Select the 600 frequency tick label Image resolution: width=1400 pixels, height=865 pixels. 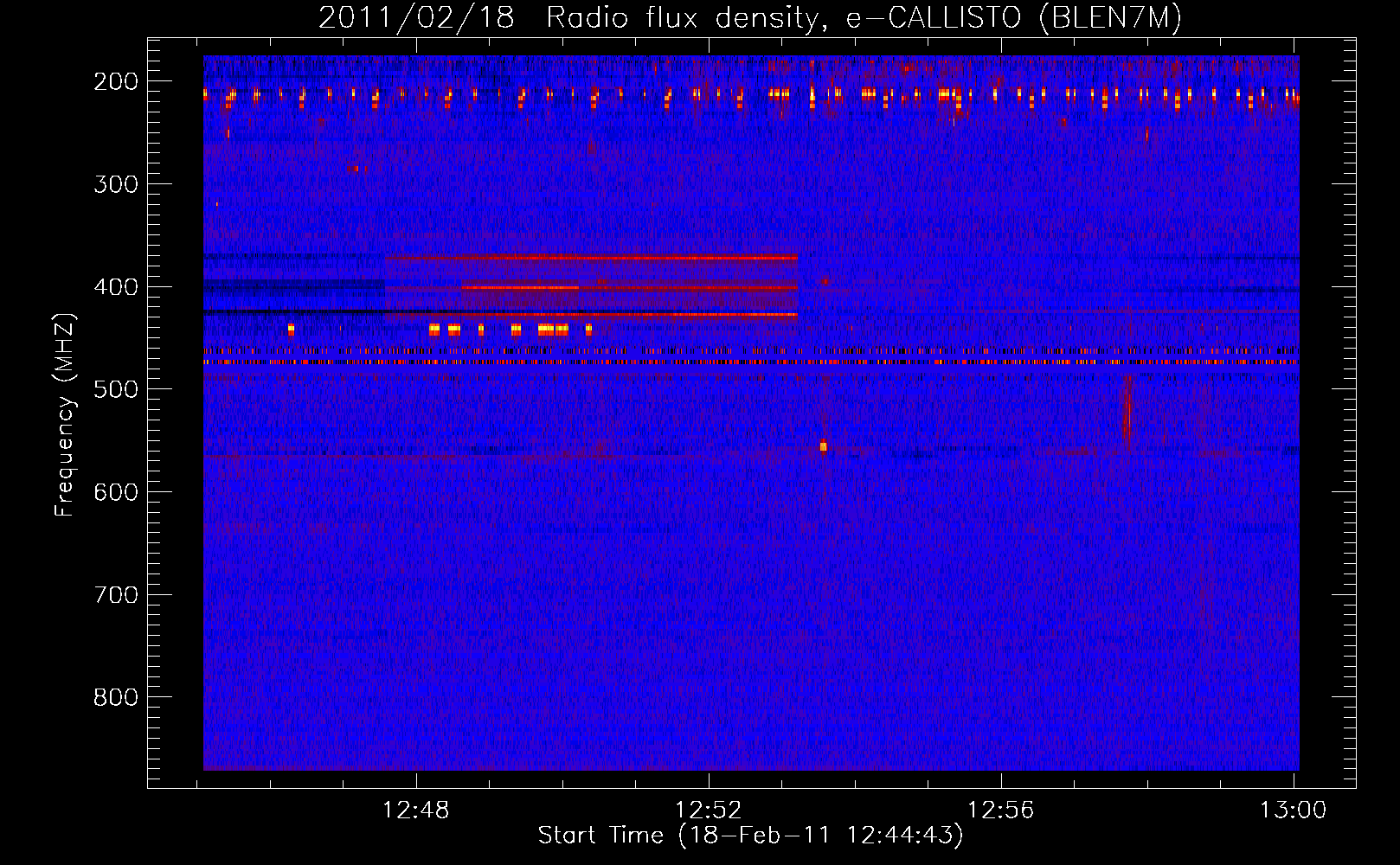click(116, 492)
